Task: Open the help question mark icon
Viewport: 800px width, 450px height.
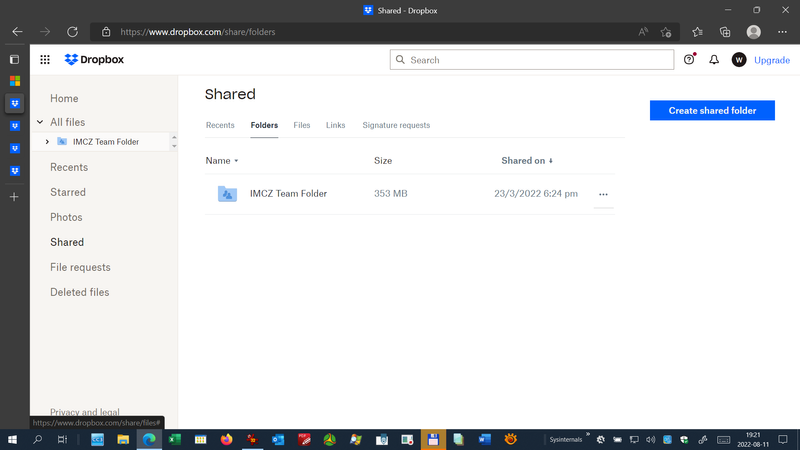Action: (x=689, y=60)
